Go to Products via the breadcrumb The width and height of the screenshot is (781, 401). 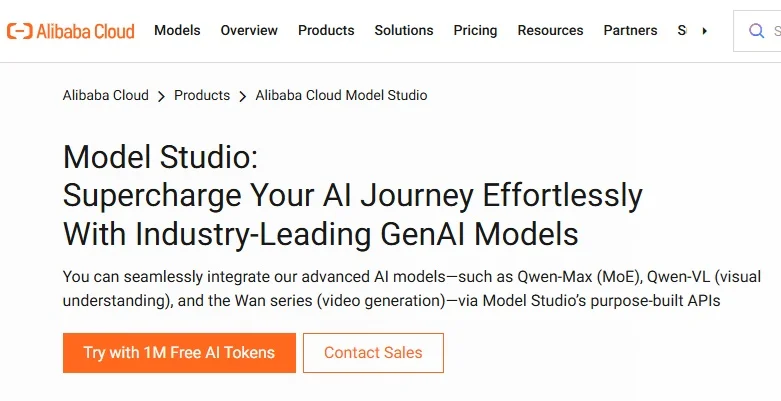202,96
